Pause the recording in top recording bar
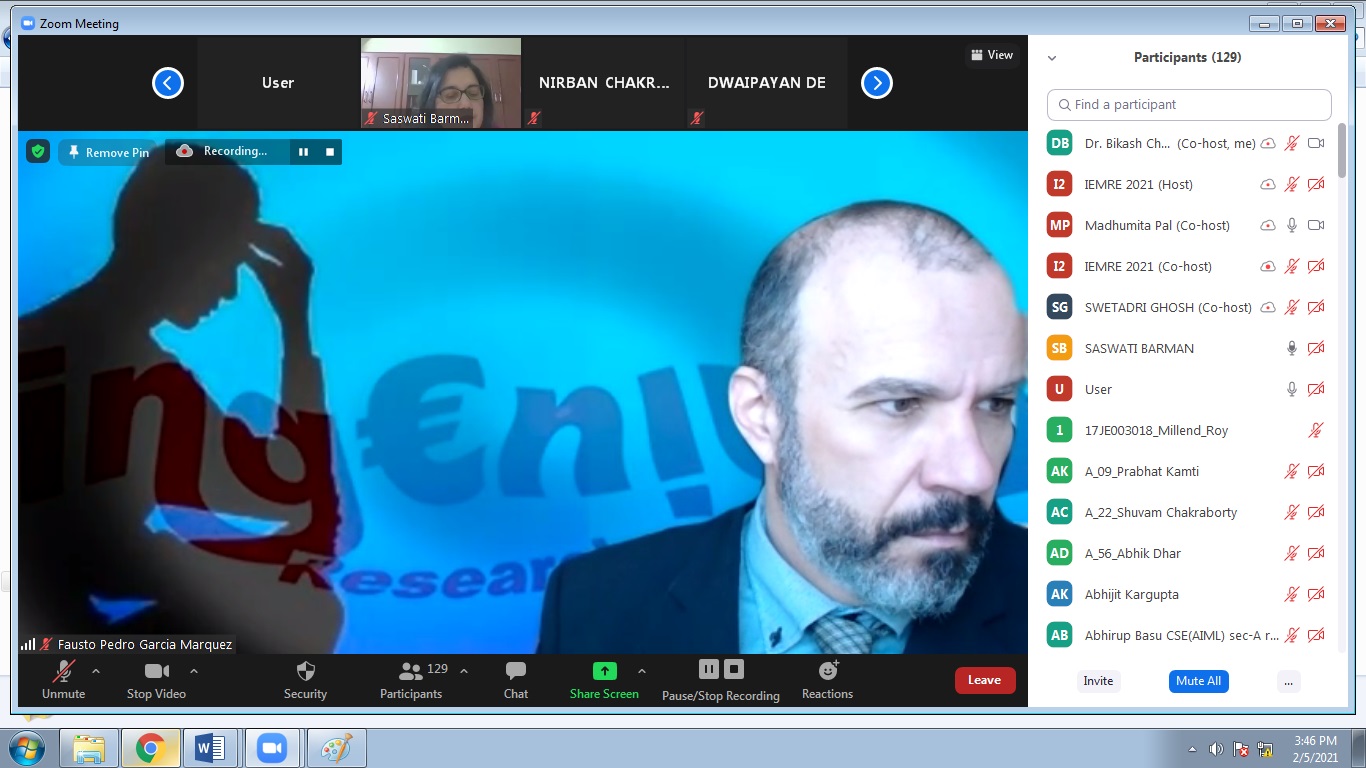The height and width of the screenshot is (768, 1366). 303,152
